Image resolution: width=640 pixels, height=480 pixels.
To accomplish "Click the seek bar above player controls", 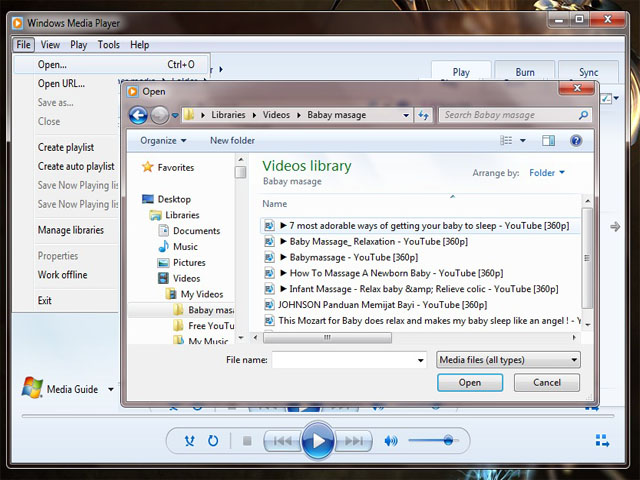I will [x=318, y=416].
